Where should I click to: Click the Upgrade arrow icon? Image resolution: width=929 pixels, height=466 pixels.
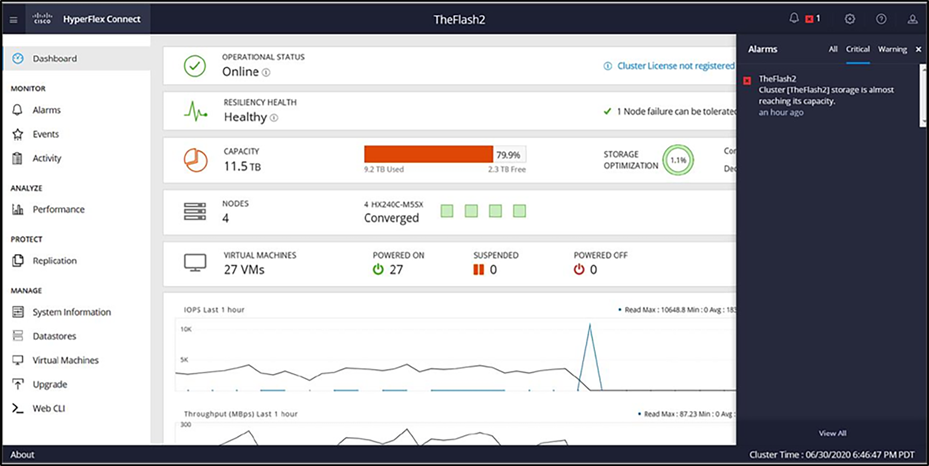click(18, 384)
